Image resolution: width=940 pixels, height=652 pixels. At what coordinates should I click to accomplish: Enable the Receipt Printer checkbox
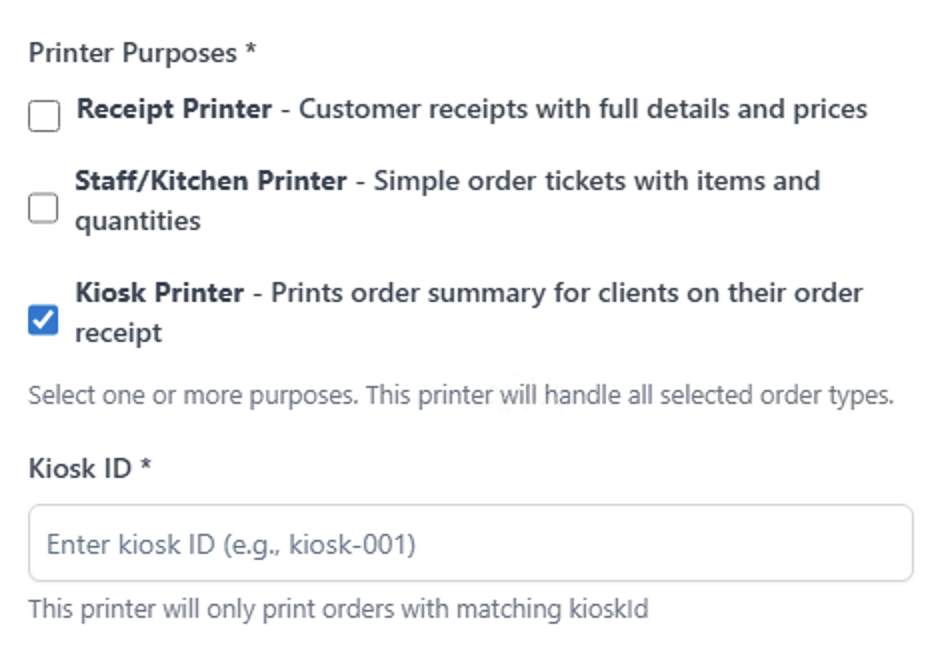[x=44, y=117]
